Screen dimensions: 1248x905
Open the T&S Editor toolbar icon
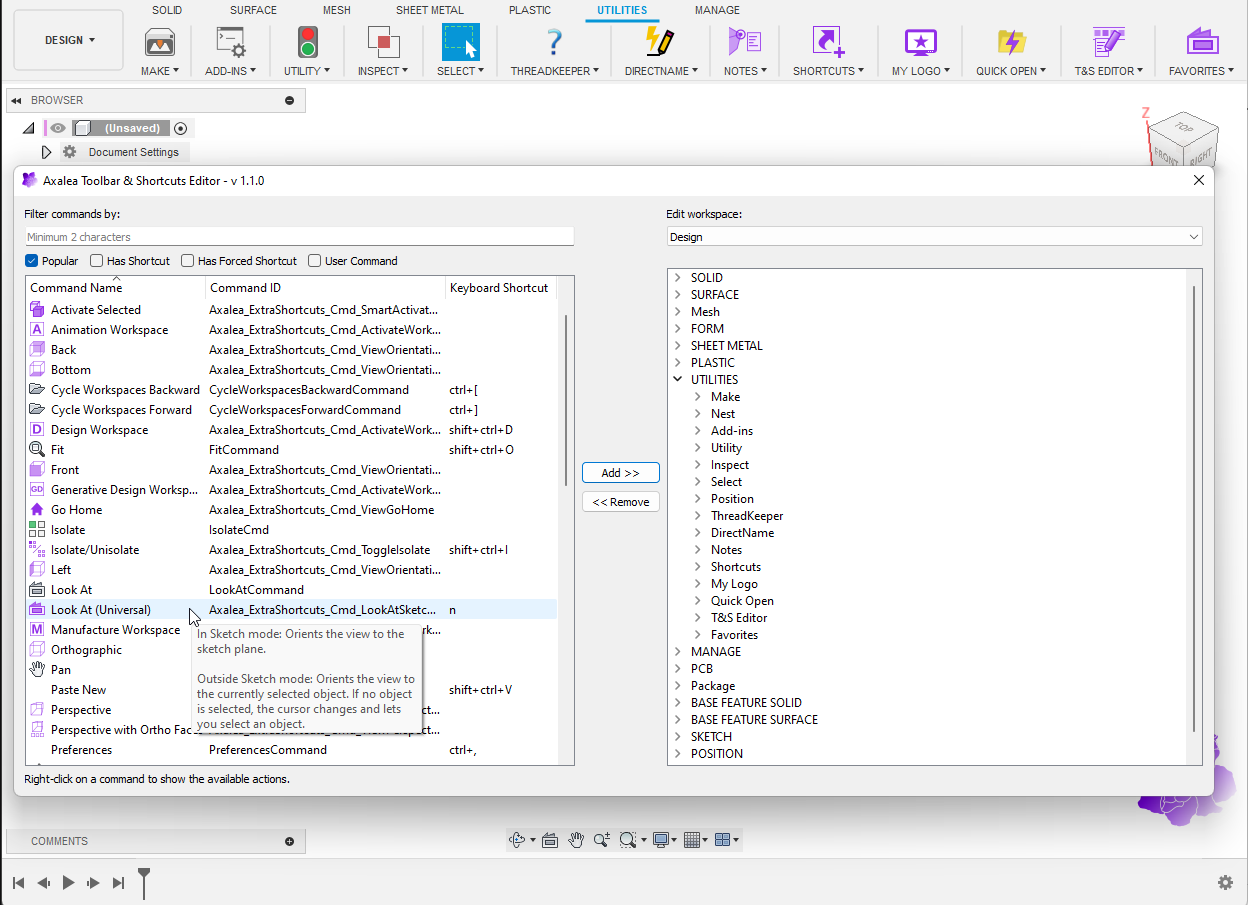tap(1109, 43)
